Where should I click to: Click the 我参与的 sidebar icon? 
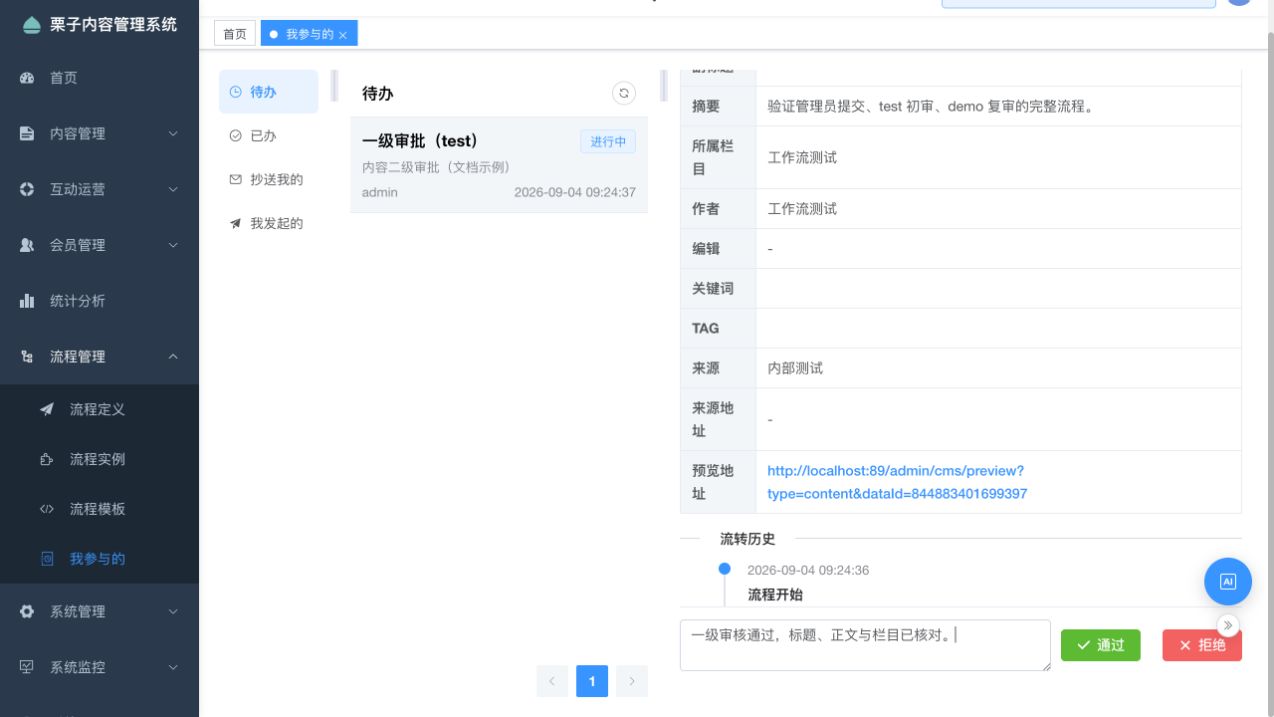pyautogui.click(x=47, y=559)
